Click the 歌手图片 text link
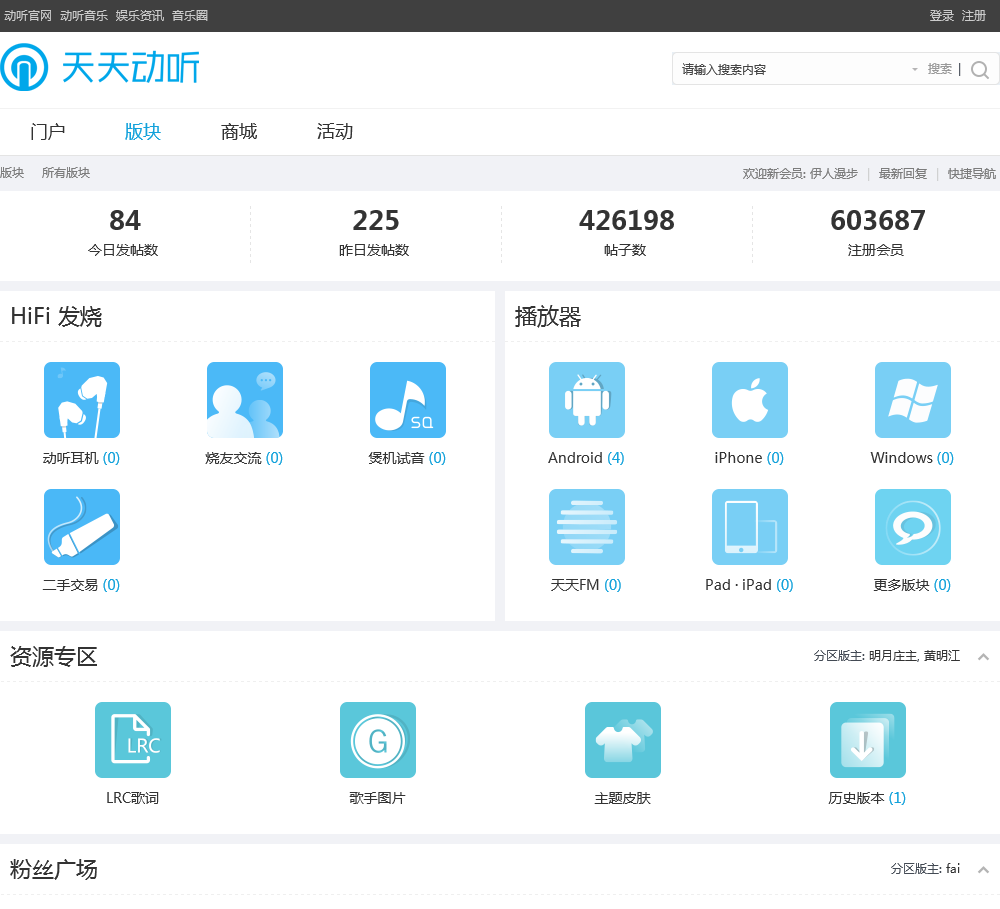The image size is (1000, 909). click(377, 798)
